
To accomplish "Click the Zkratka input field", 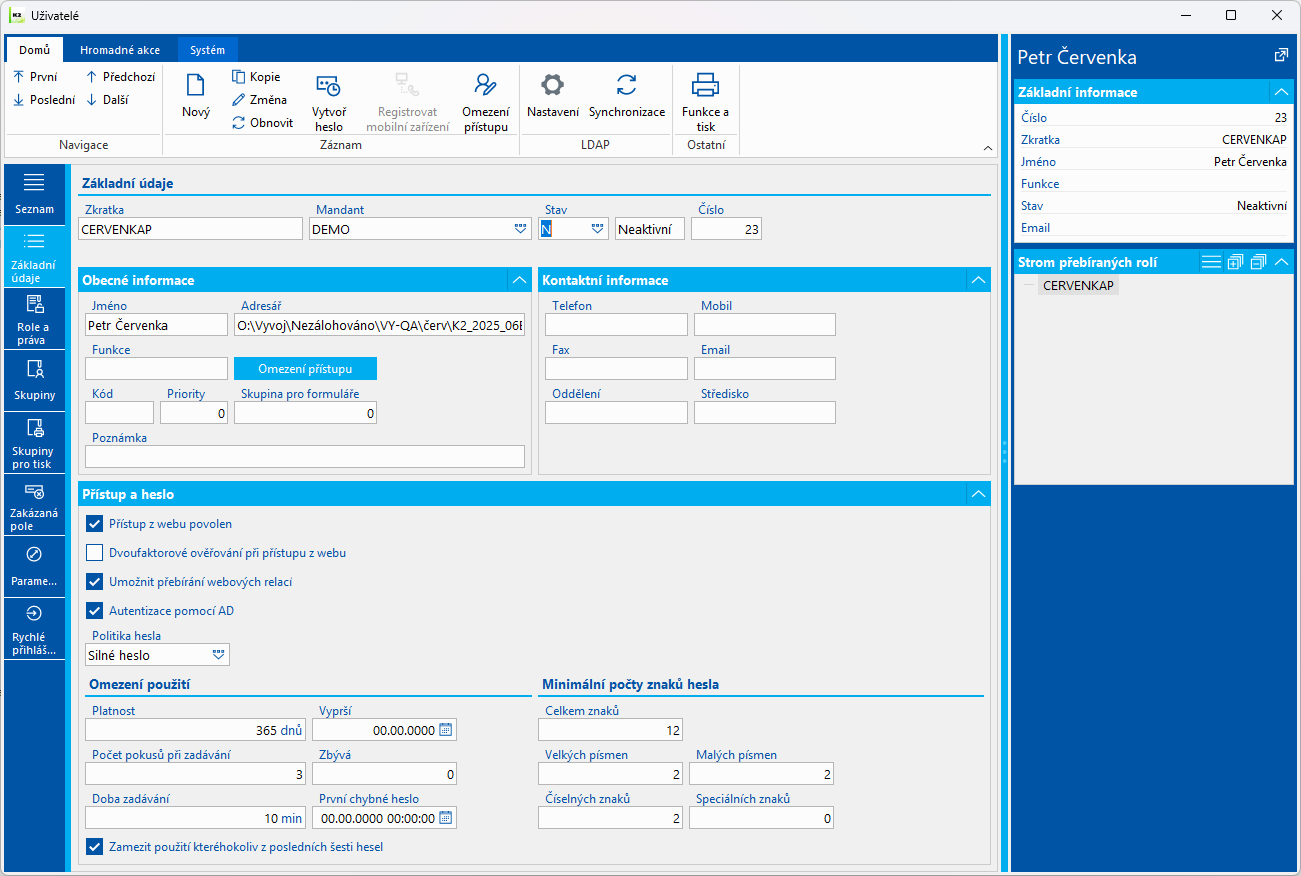I will (190, 229).
